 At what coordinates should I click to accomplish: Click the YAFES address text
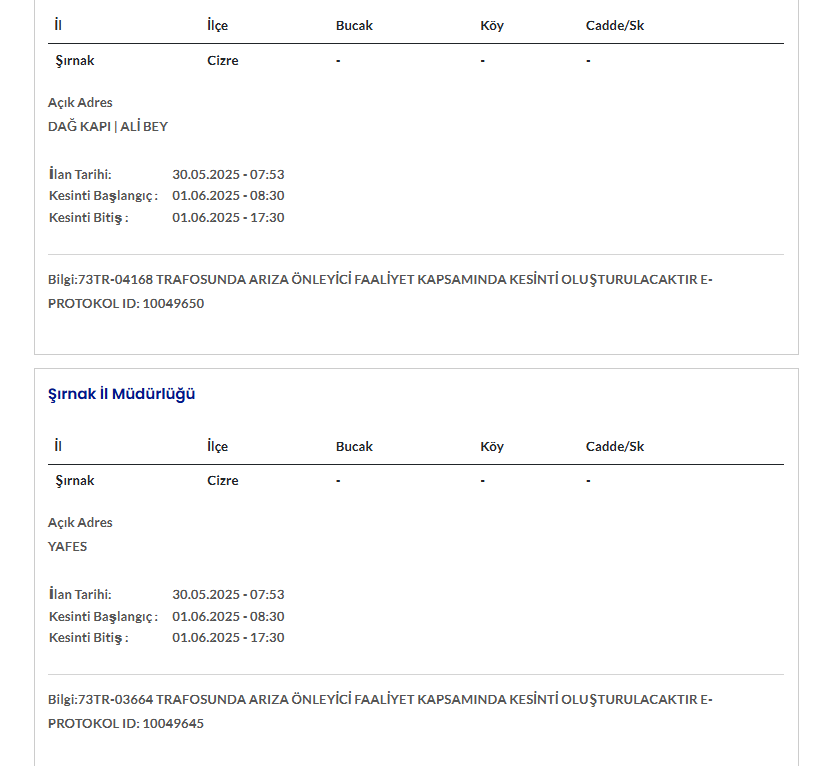pos(68,547)
